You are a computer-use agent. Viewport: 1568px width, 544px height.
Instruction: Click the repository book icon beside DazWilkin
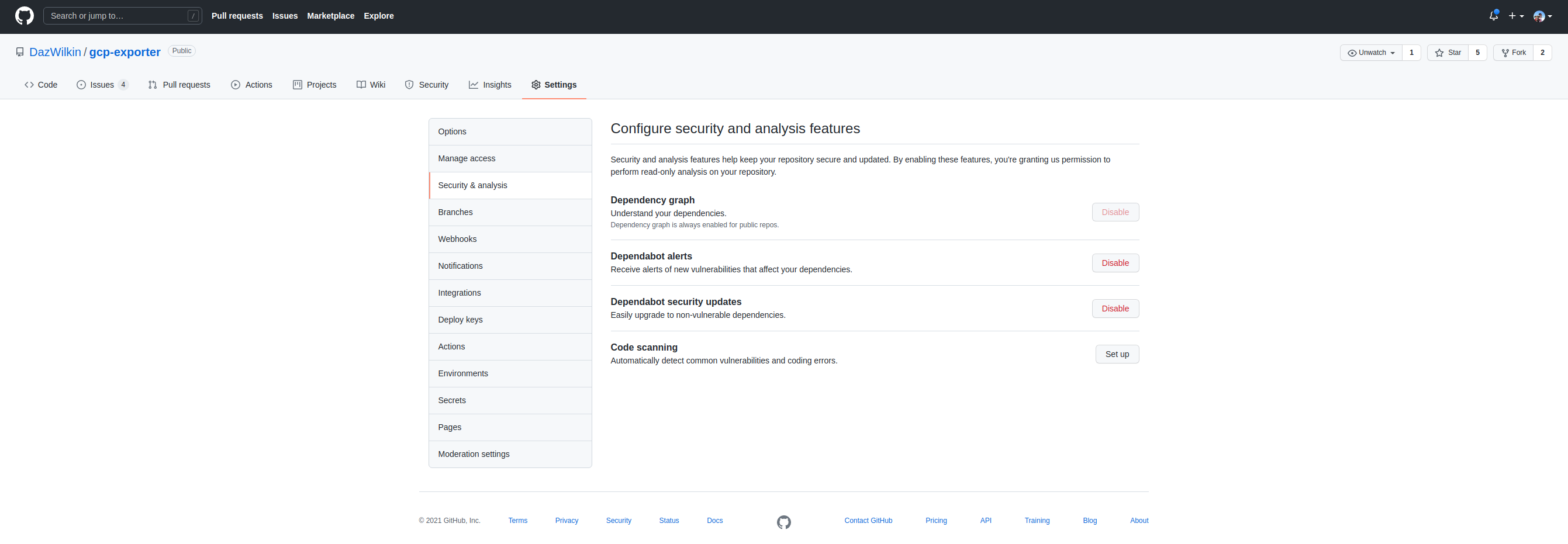point(20,53)
